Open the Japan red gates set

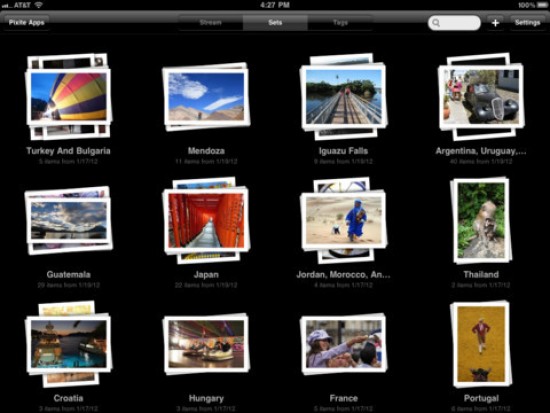click(x=206, y=220)
